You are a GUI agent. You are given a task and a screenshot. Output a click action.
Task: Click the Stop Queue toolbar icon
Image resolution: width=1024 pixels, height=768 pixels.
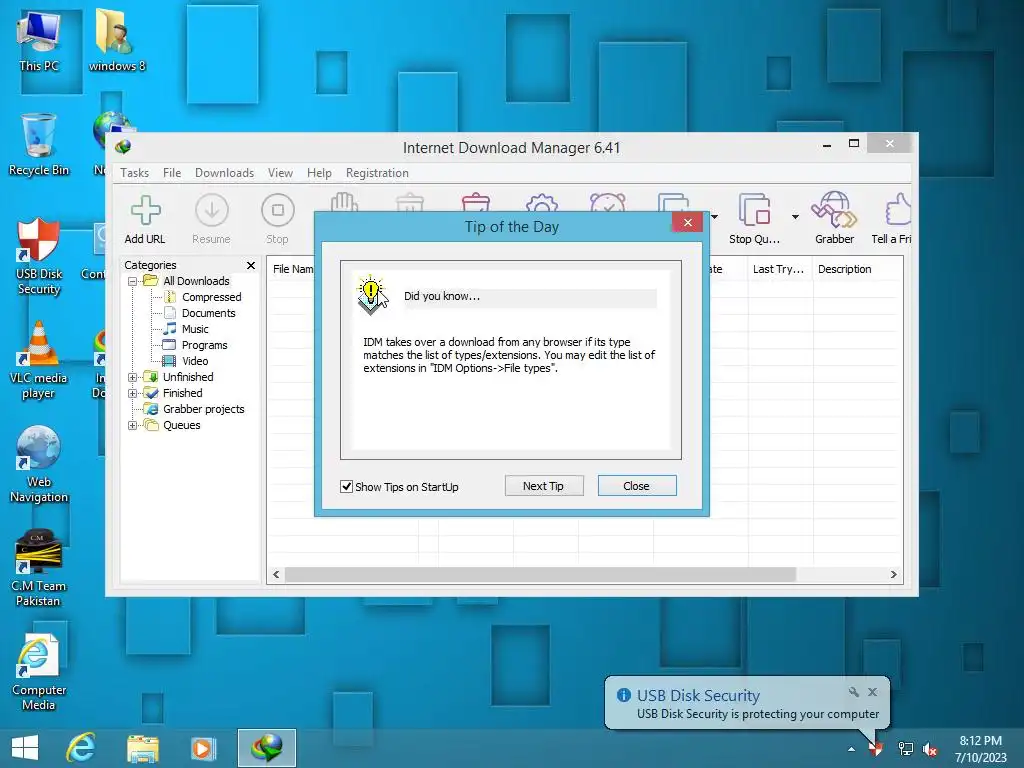point(754,220)
